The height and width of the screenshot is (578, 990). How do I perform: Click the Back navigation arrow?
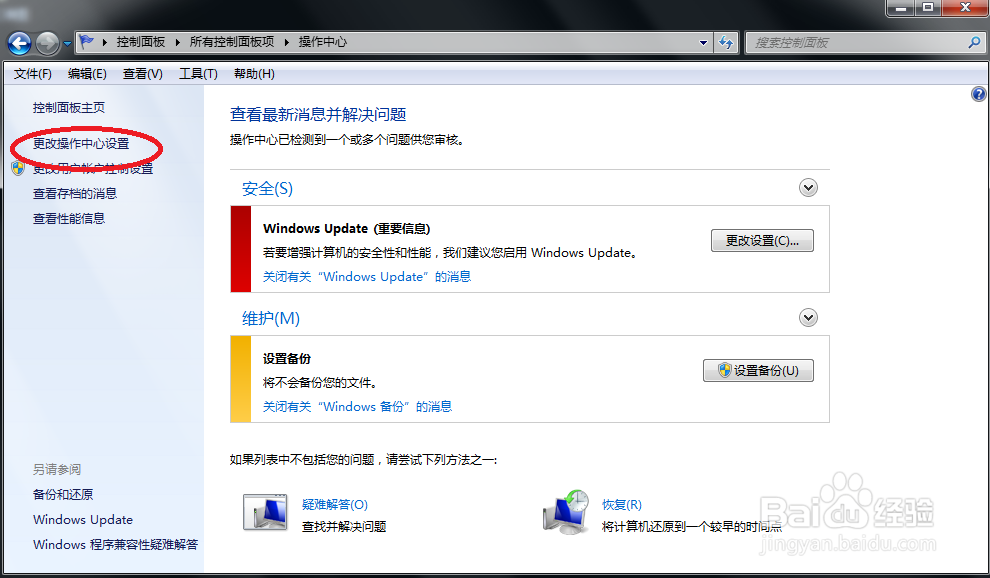20,44
